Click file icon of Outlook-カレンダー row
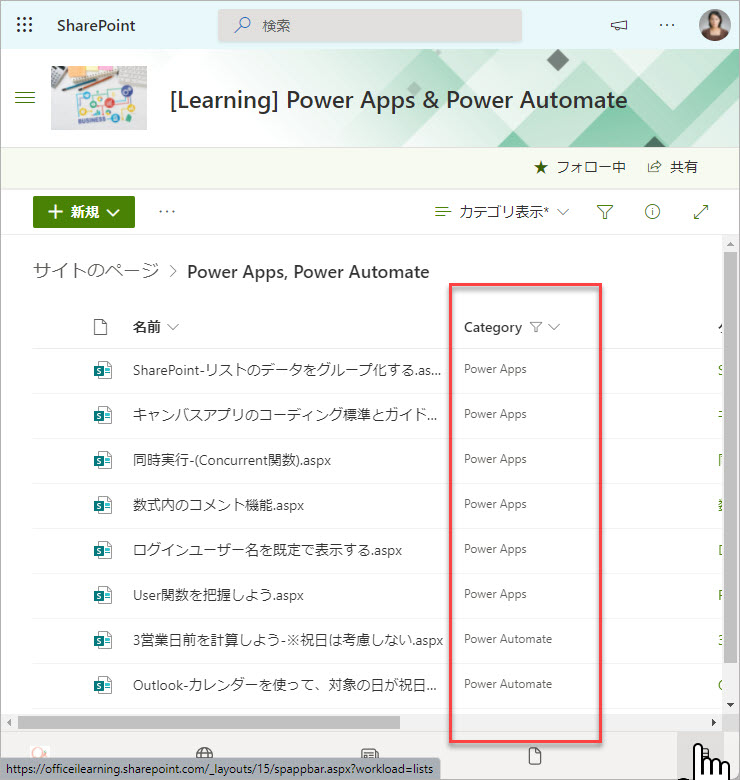This screenshot has height=780, width=740. tap(102, 685)
